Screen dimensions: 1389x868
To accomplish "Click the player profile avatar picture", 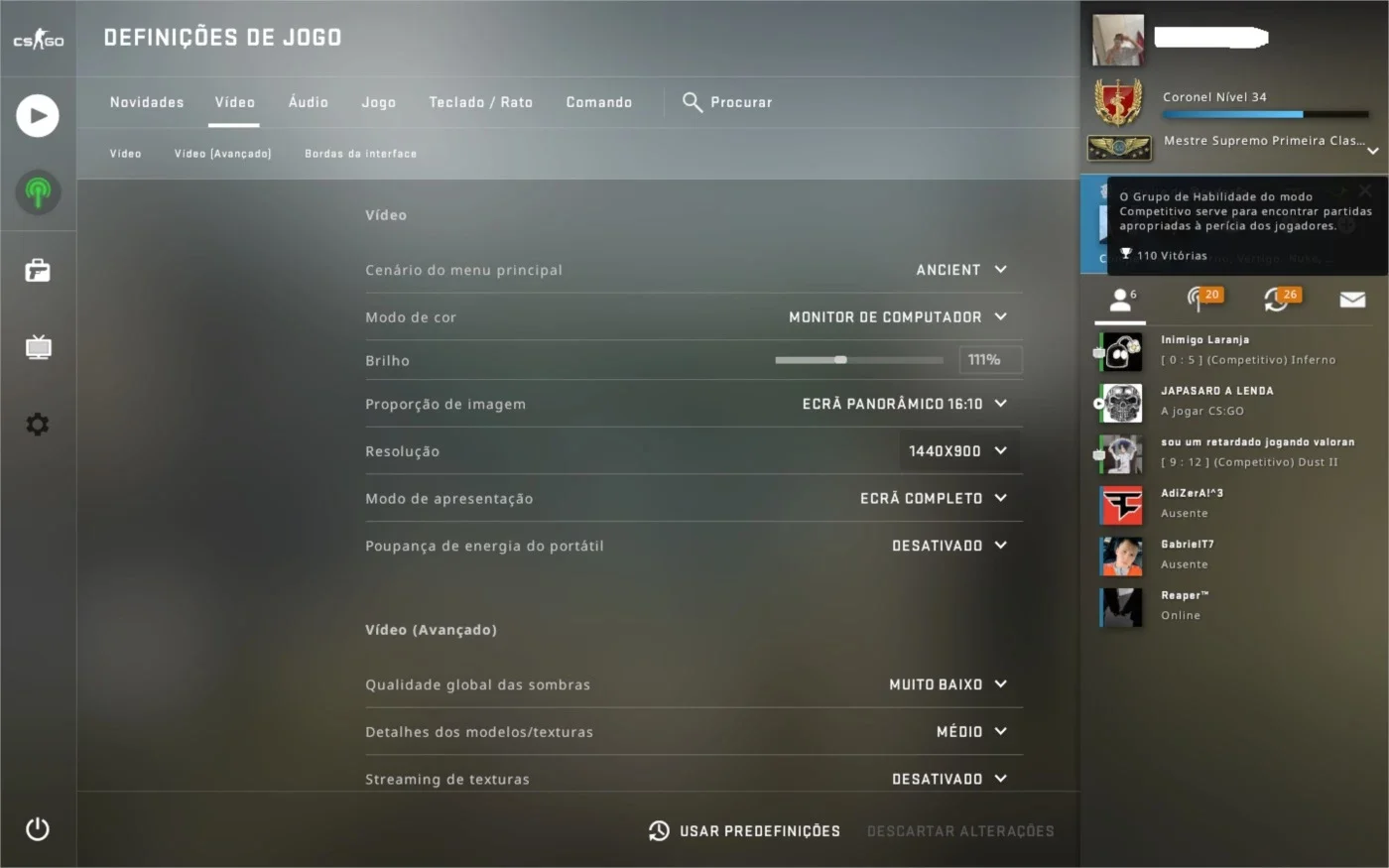I will coord(1118,40).
